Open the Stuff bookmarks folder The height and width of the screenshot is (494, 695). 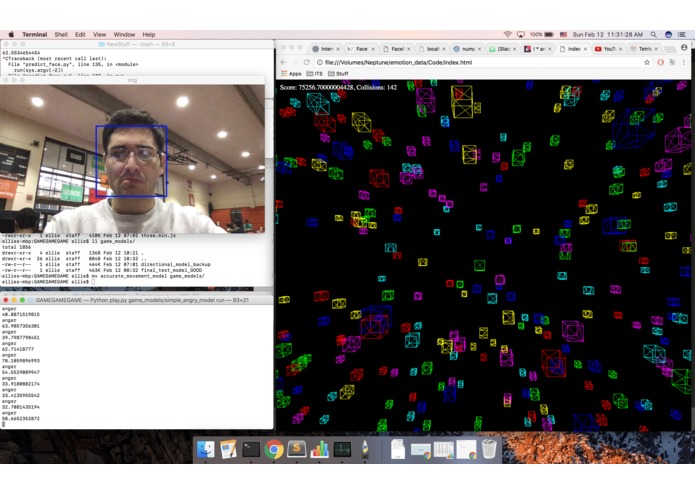[x=338, y=74]
